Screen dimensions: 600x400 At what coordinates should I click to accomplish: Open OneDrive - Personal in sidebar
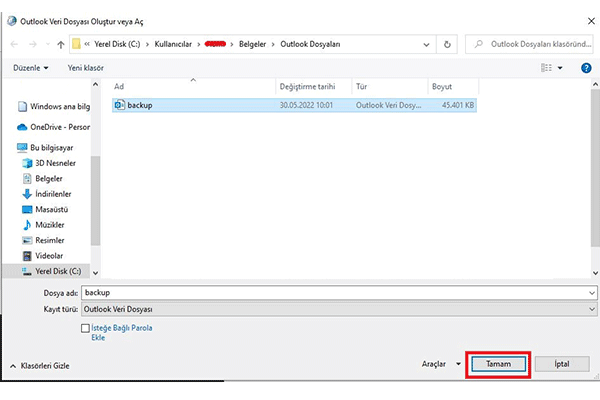click(54, 127)
